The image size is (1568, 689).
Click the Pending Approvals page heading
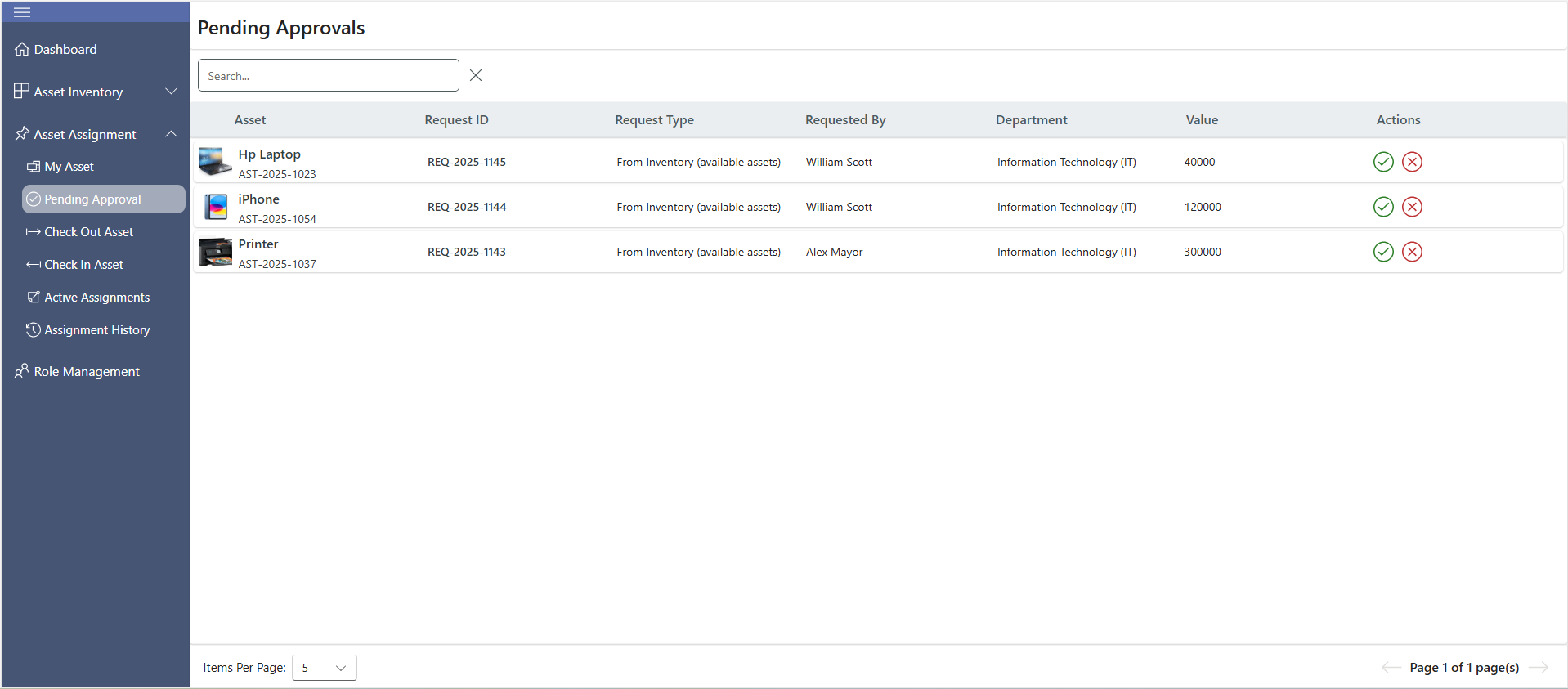(281, 28)
